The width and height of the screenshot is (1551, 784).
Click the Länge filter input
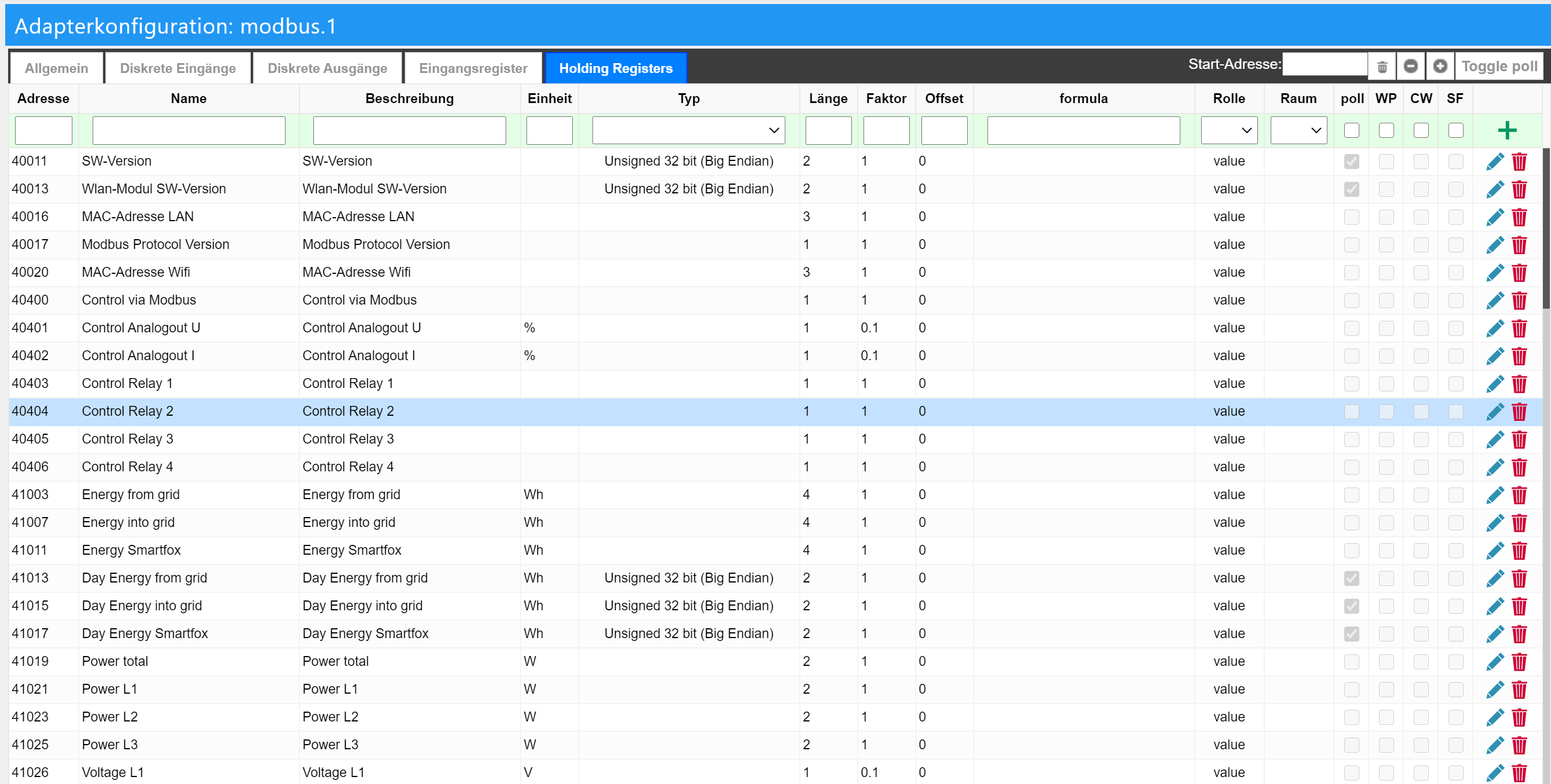[828, 130]
